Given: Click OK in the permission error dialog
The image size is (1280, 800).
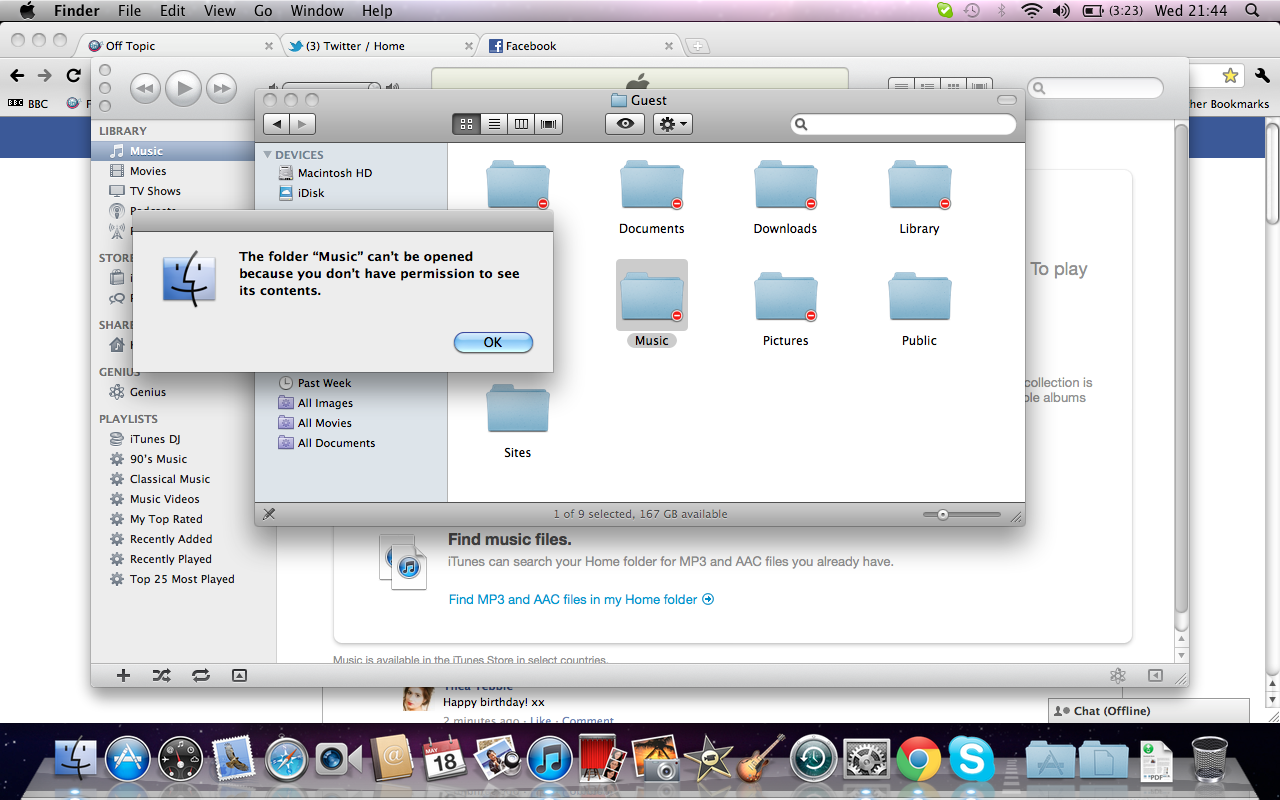Looking at the screenshot, I should point(493,342).
